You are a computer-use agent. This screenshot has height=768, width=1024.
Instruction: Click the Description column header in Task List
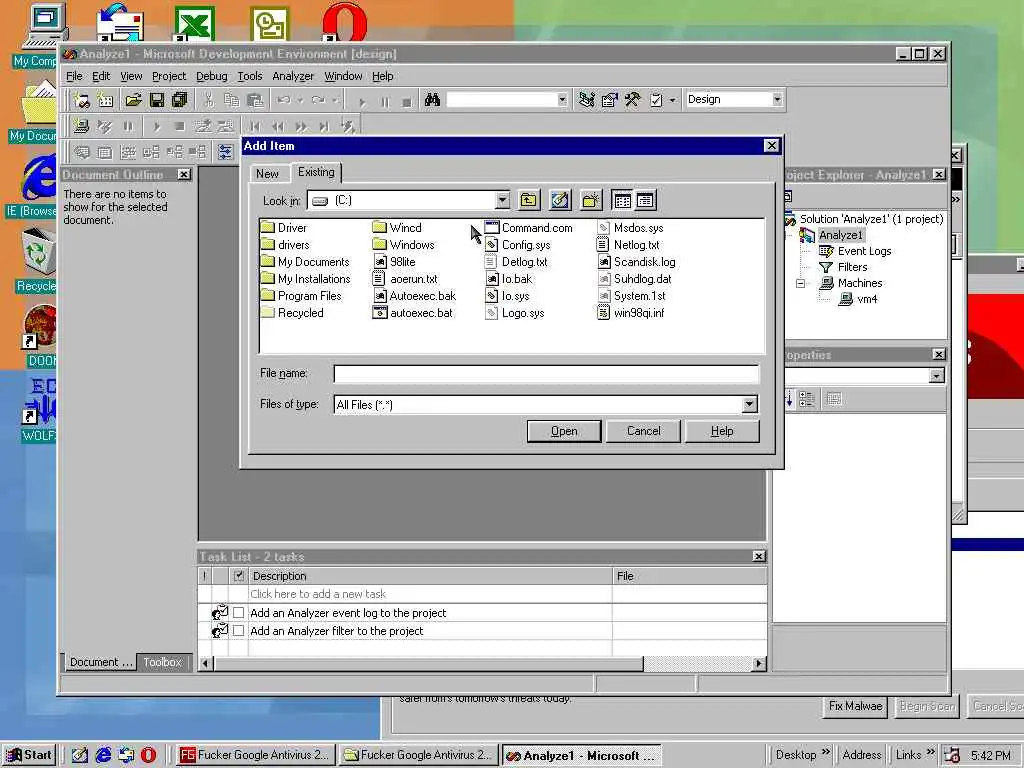(x=430, y=576)
